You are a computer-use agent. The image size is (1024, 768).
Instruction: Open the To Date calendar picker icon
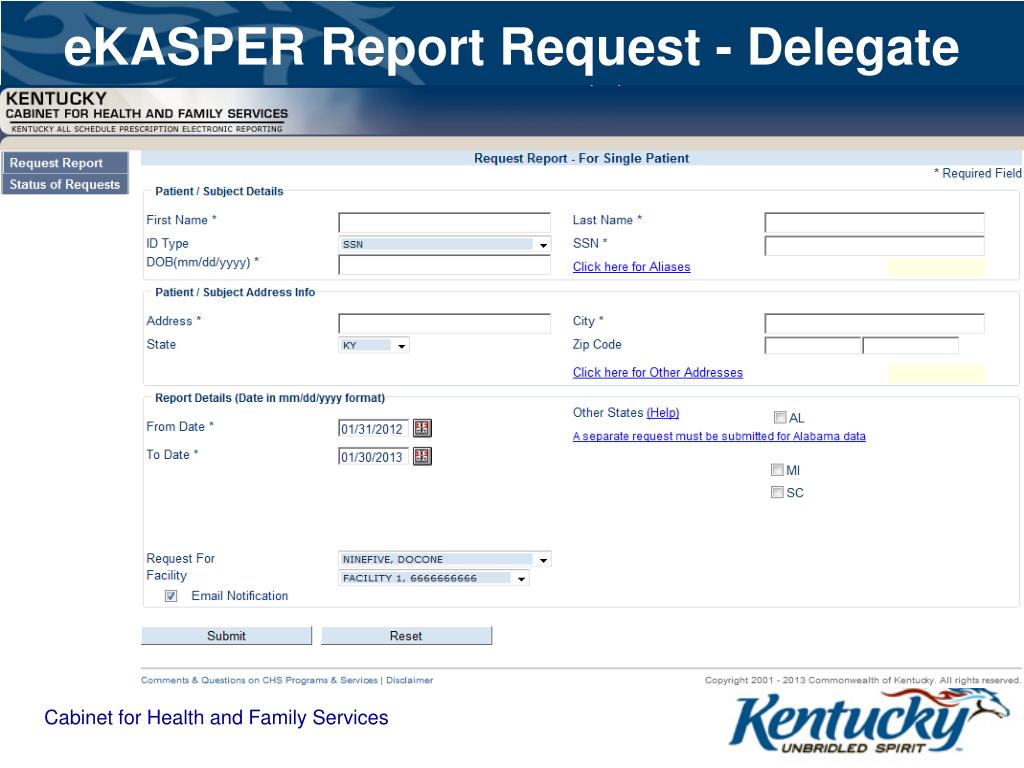(423, 456)
